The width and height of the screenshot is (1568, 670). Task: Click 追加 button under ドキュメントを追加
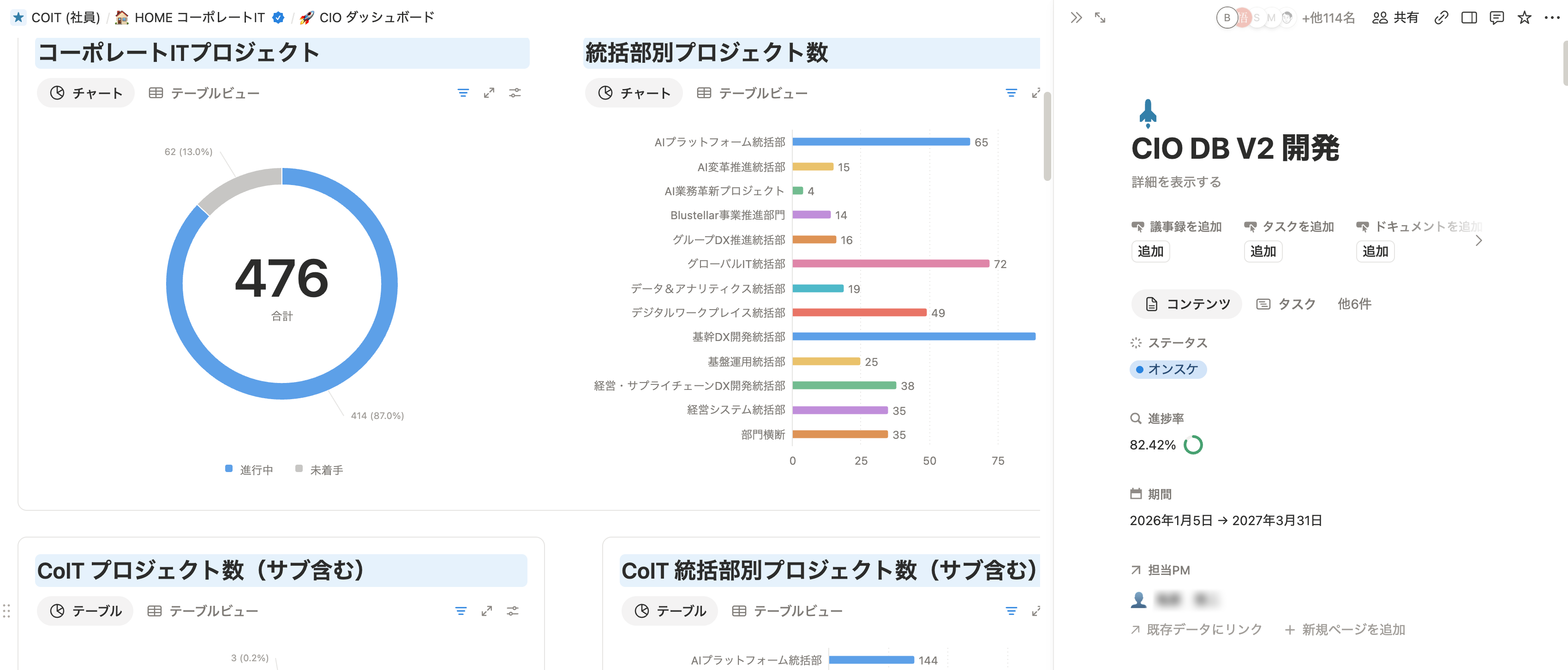(1375, 251)
